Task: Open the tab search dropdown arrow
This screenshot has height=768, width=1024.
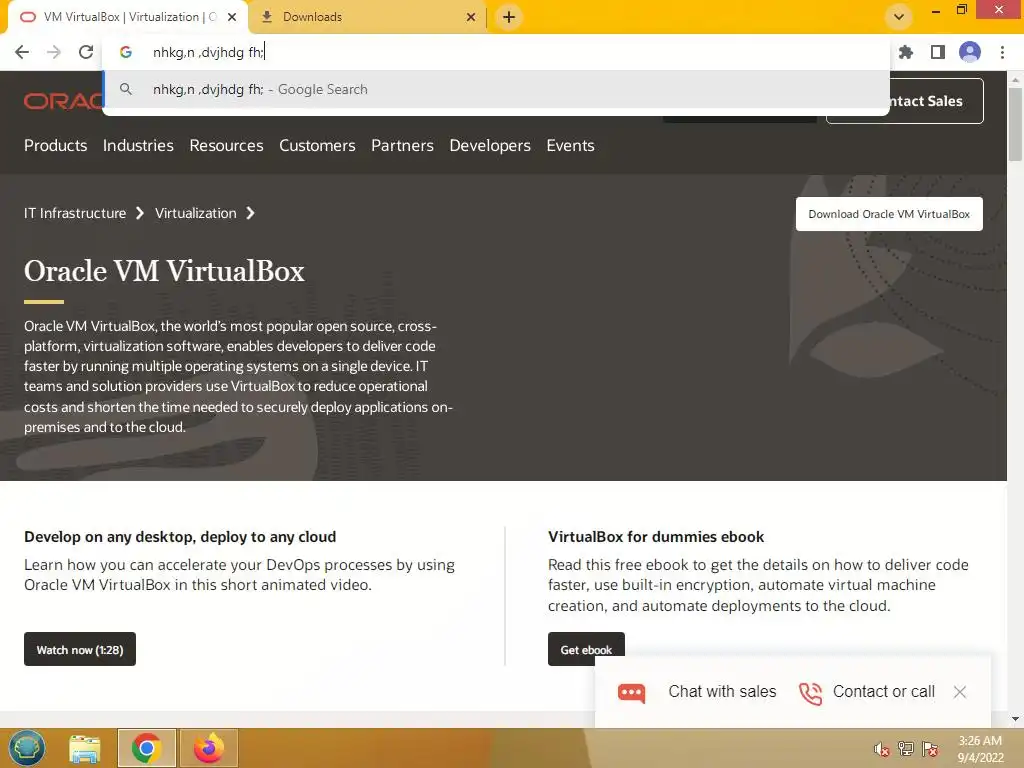Action: [x=899, y=17]
